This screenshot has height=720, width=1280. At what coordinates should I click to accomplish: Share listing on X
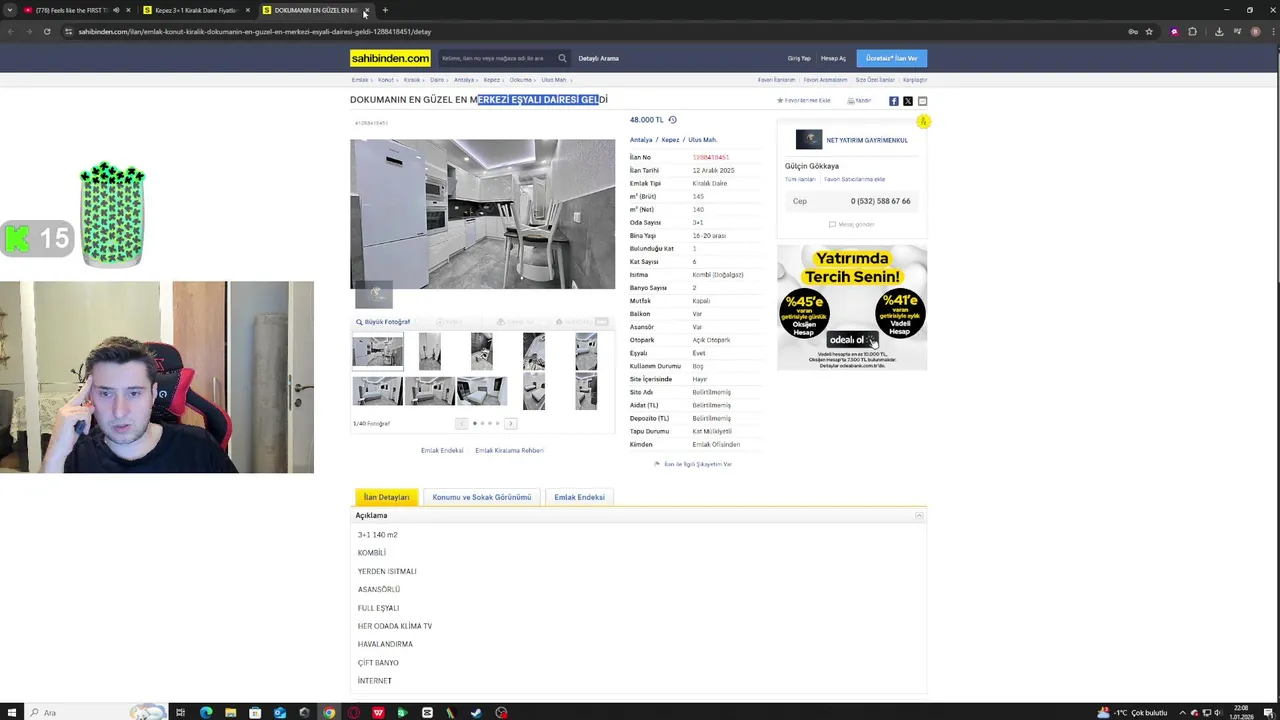click(x=908, y=101)
